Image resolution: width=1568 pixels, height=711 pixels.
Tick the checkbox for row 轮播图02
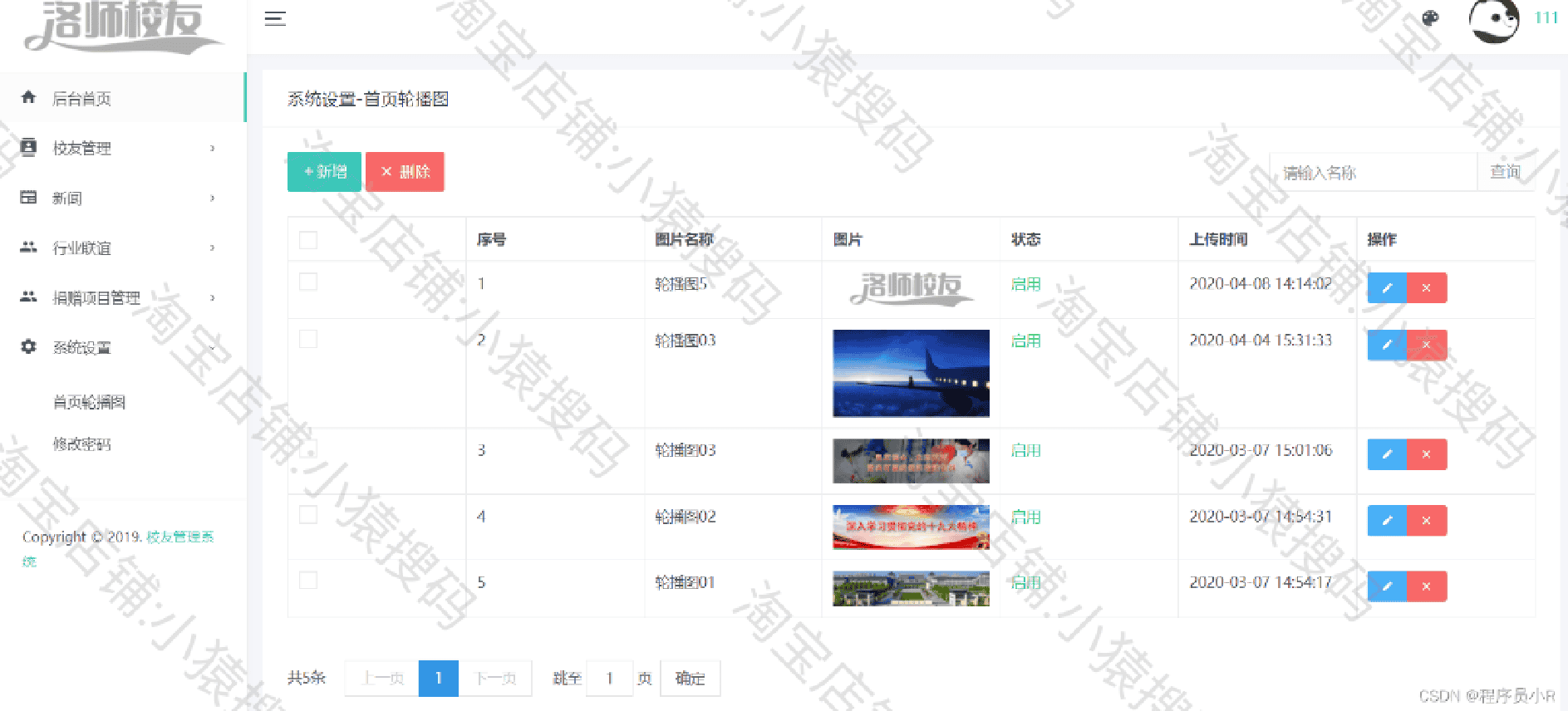coord(308,515)
